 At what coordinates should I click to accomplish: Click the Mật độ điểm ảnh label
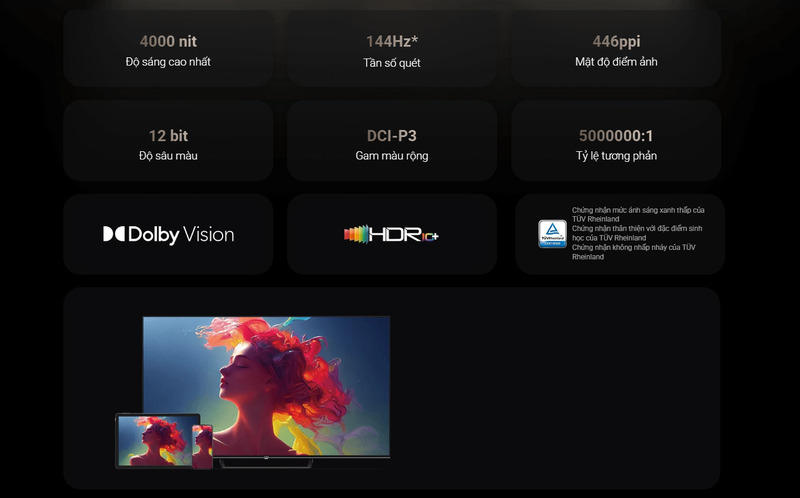click(616, 62)
